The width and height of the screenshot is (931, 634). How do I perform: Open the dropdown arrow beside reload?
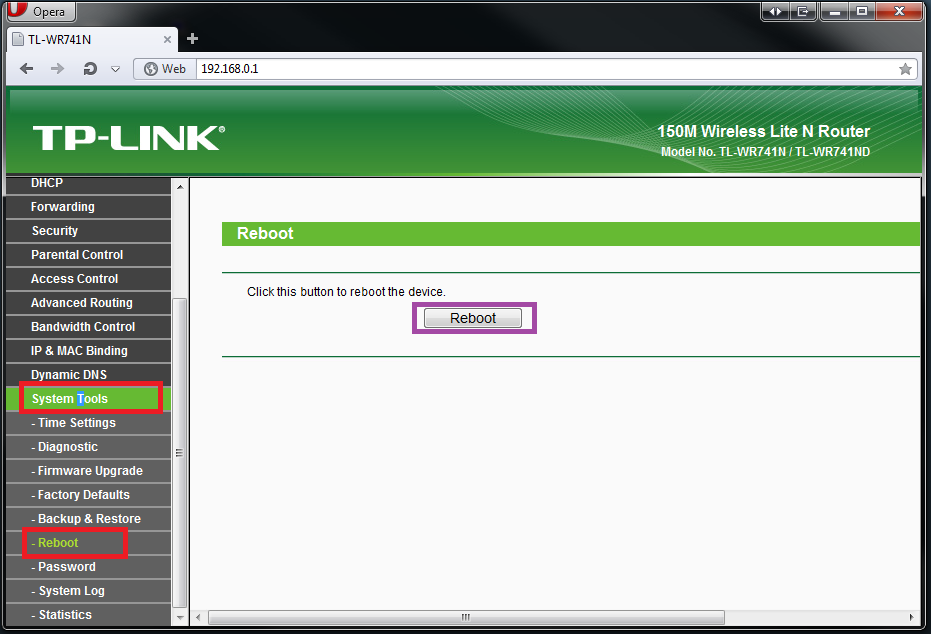pos(115,69)
